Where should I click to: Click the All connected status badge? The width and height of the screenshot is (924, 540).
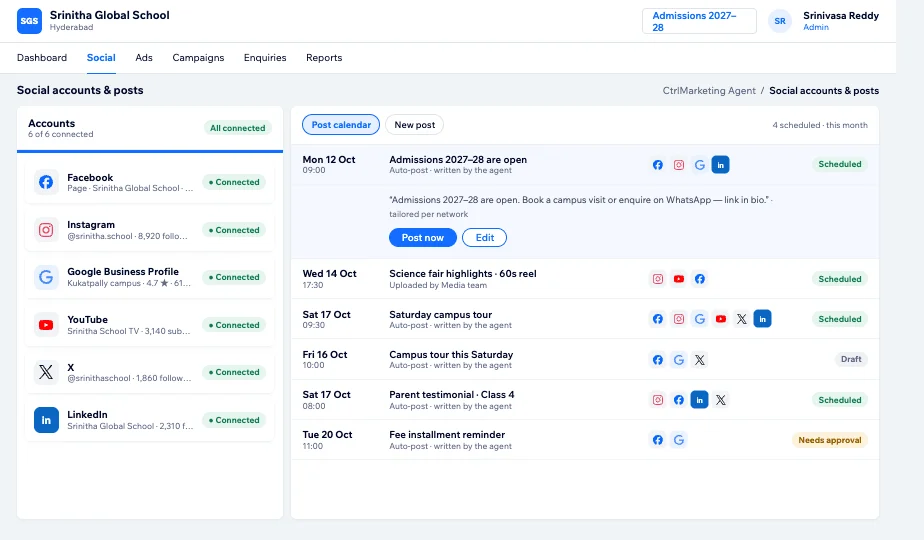point(237,128)
